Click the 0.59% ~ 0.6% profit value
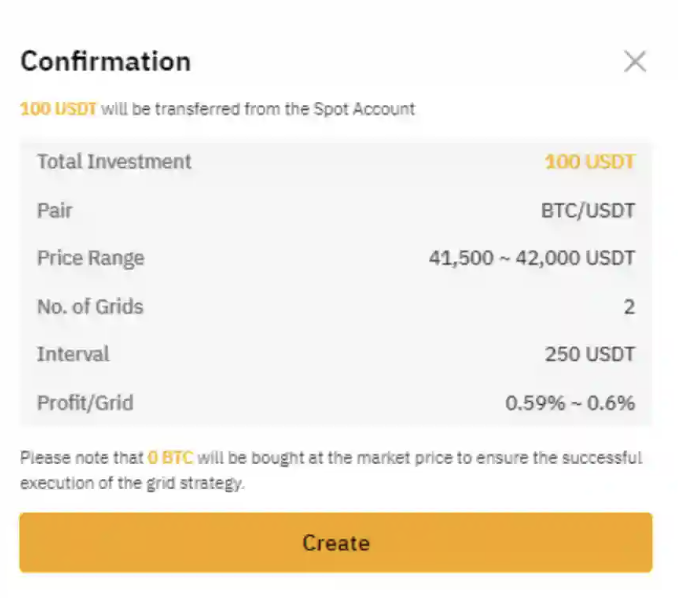This screenshot has height=598, width=678. pyautogui.click(x=570, y=404)
